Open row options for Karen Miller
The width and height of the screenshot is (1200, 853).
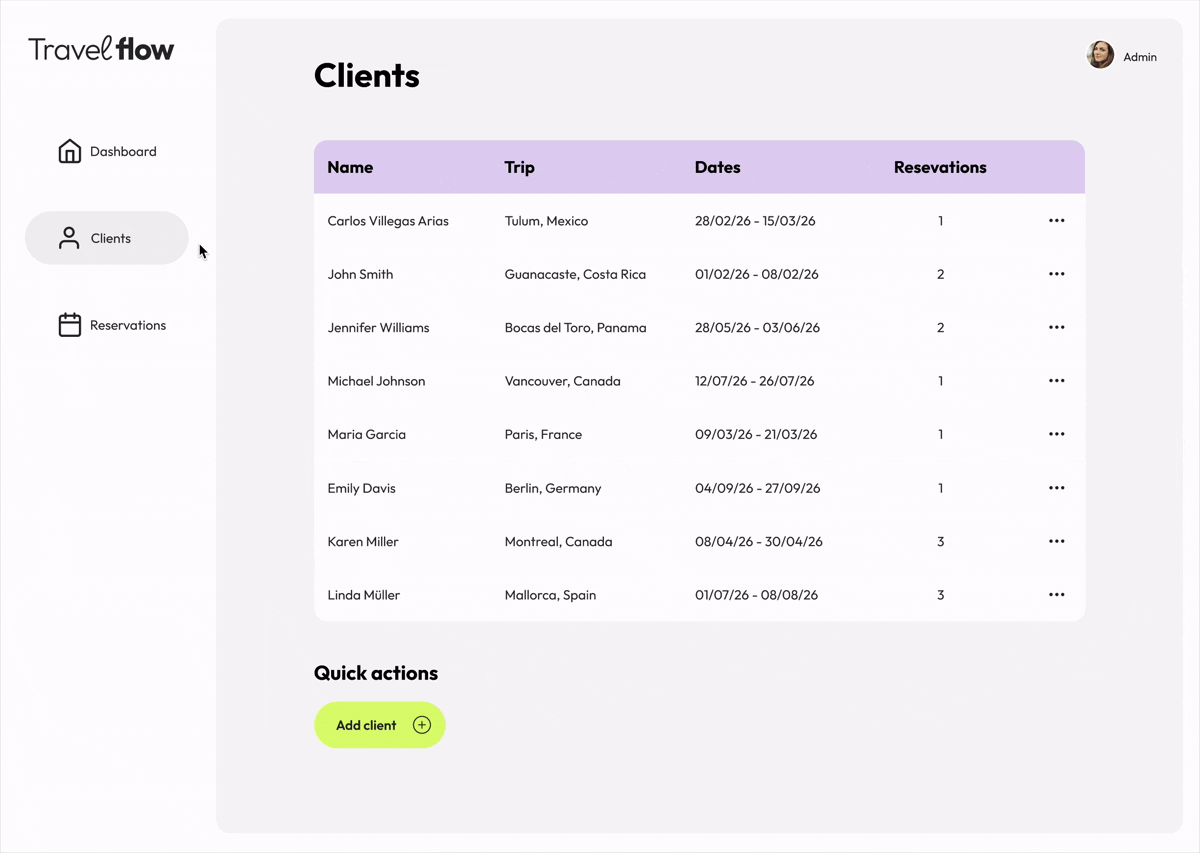tap(1056, 541)
